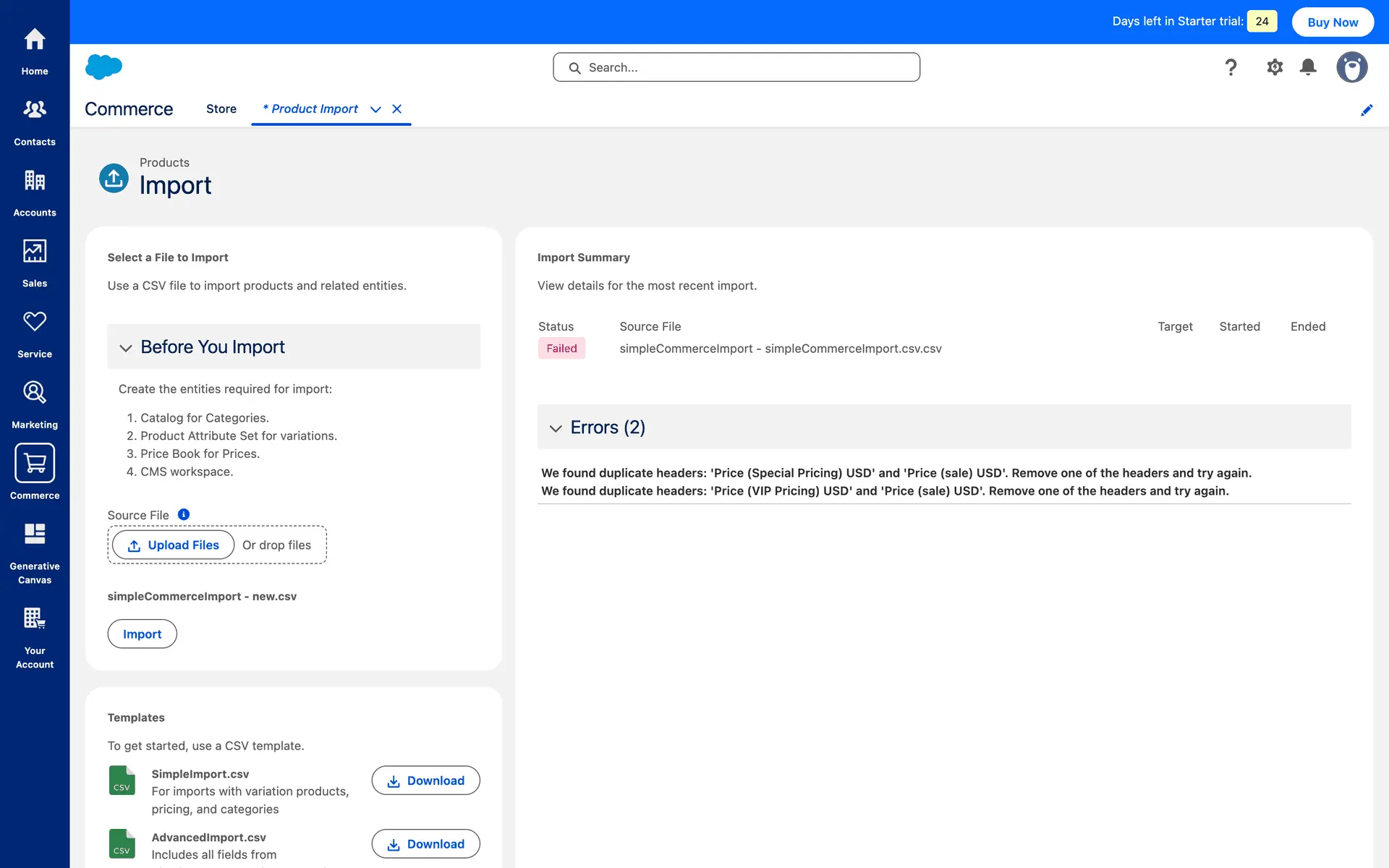Click the edit pencil icon
Image resolution: width=1389 pixels, height=868 pixels.
[1367, 110]
